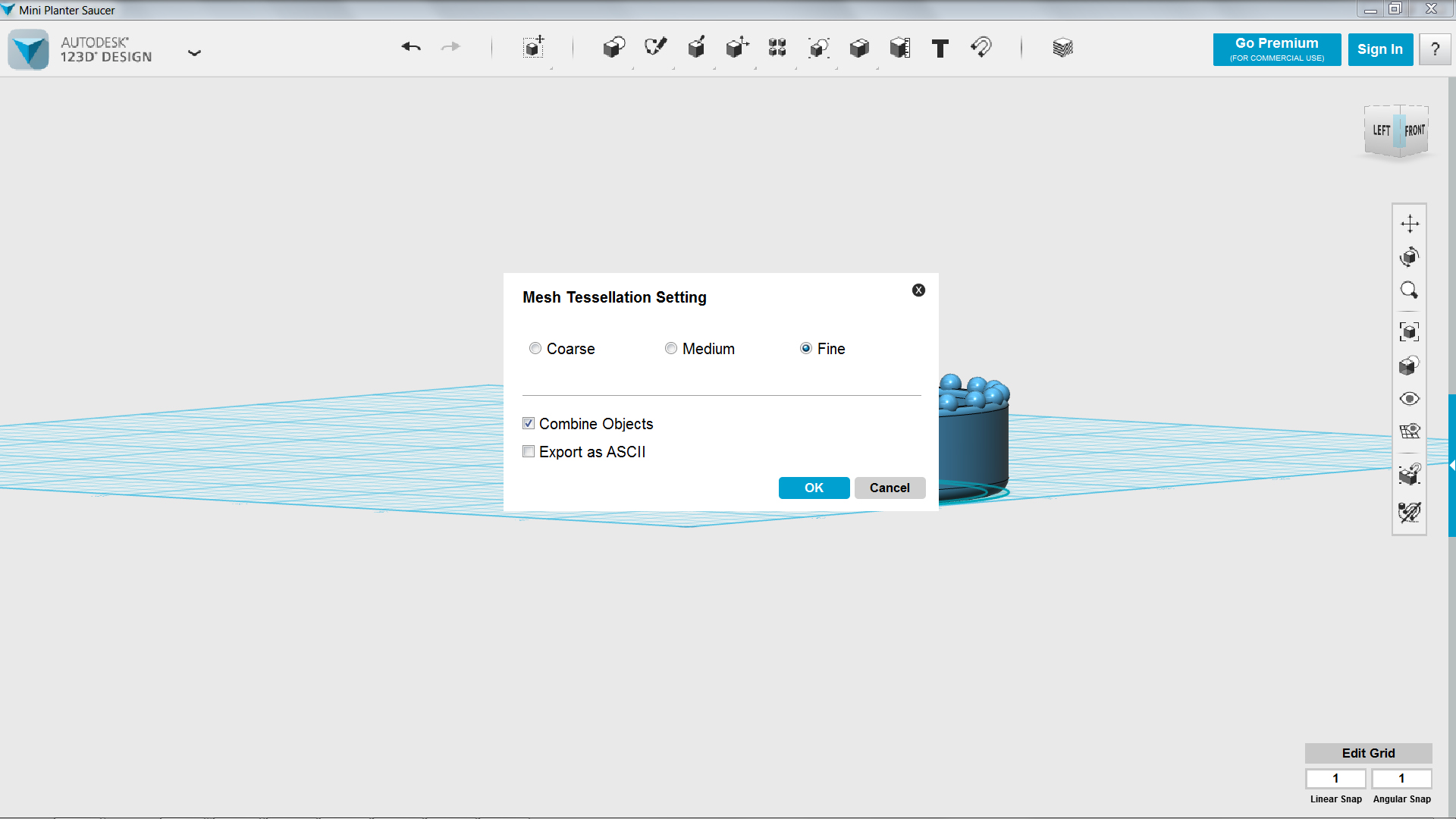This screenshot has height=819, width=1456.
Task: Edit the Linear Snap value field
Action: click(1335, 779)
